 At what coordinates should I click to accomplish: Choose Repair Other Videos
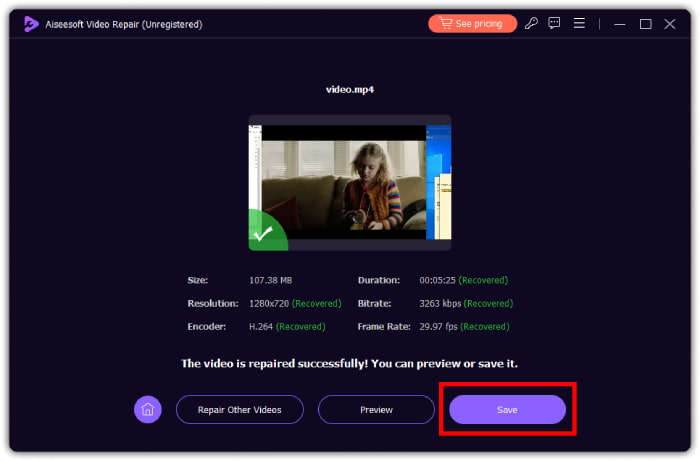pyautogui.click(x=240, y=409)
